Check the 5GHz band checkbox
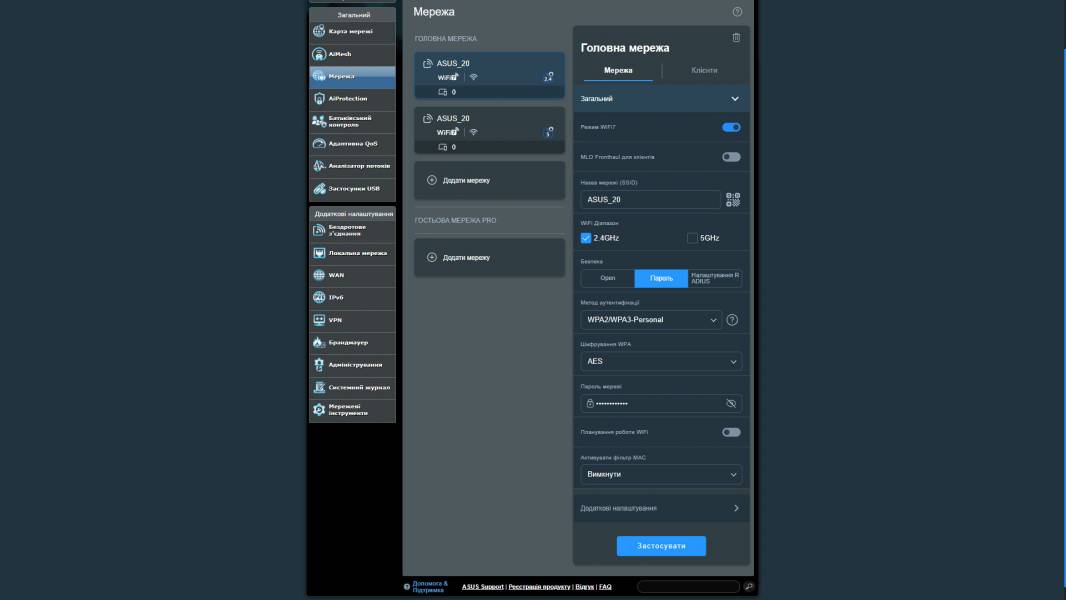Image resolution: width=1066 pixels, height=600 pixels. click(692, 238)
